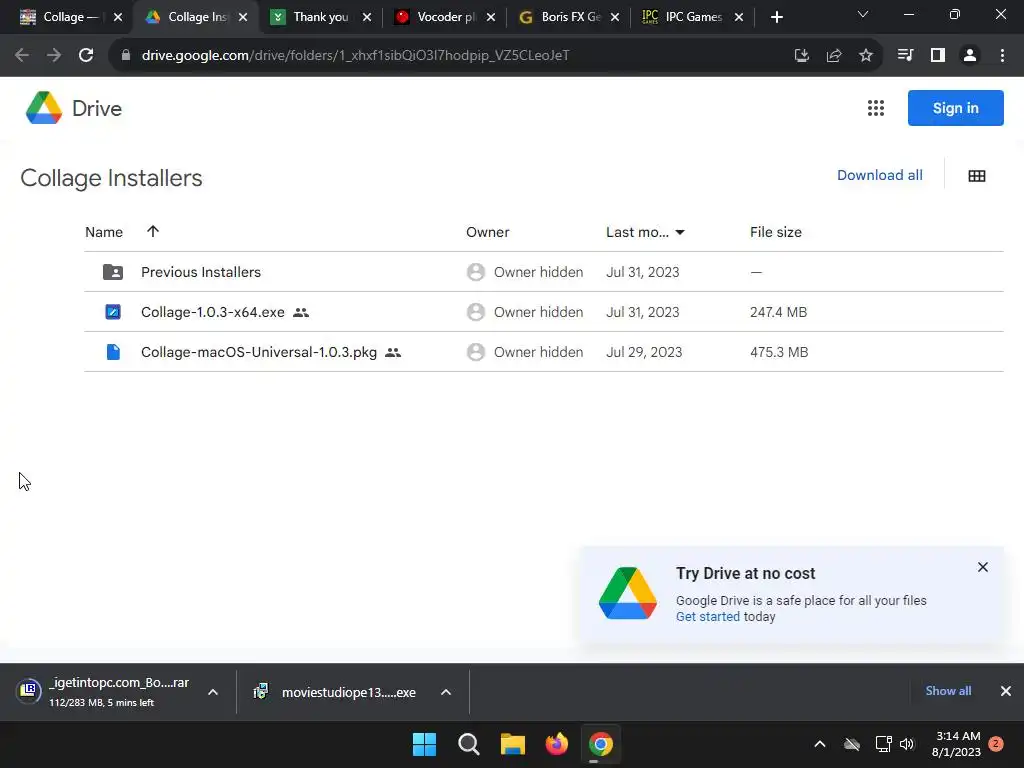This screenshot has width=1024, height=768.
Task: Toggle the browser side panel icon
Action: pyautogui.click(x=938, y=56)
